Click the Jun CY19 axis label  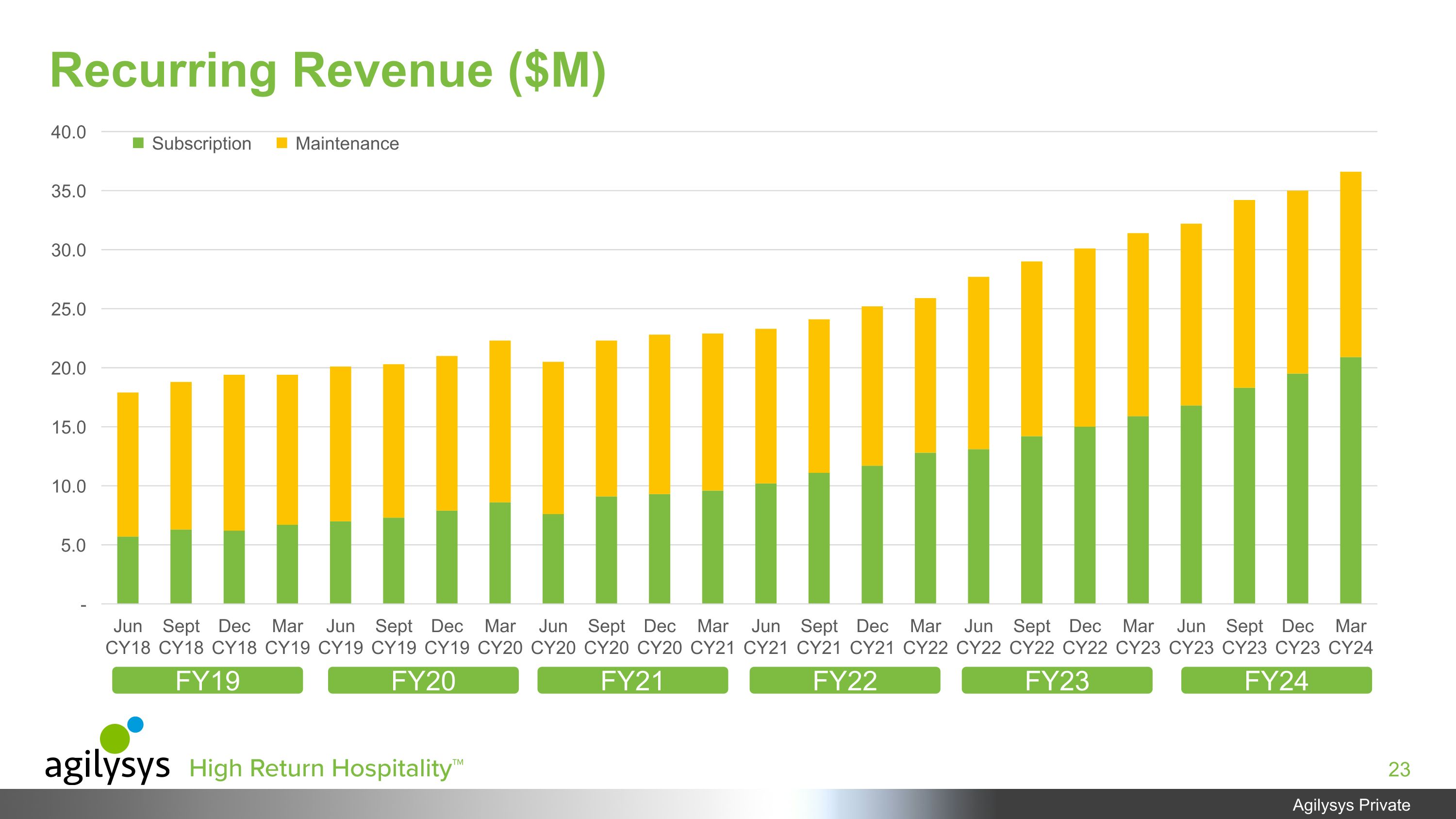point(340,636)
